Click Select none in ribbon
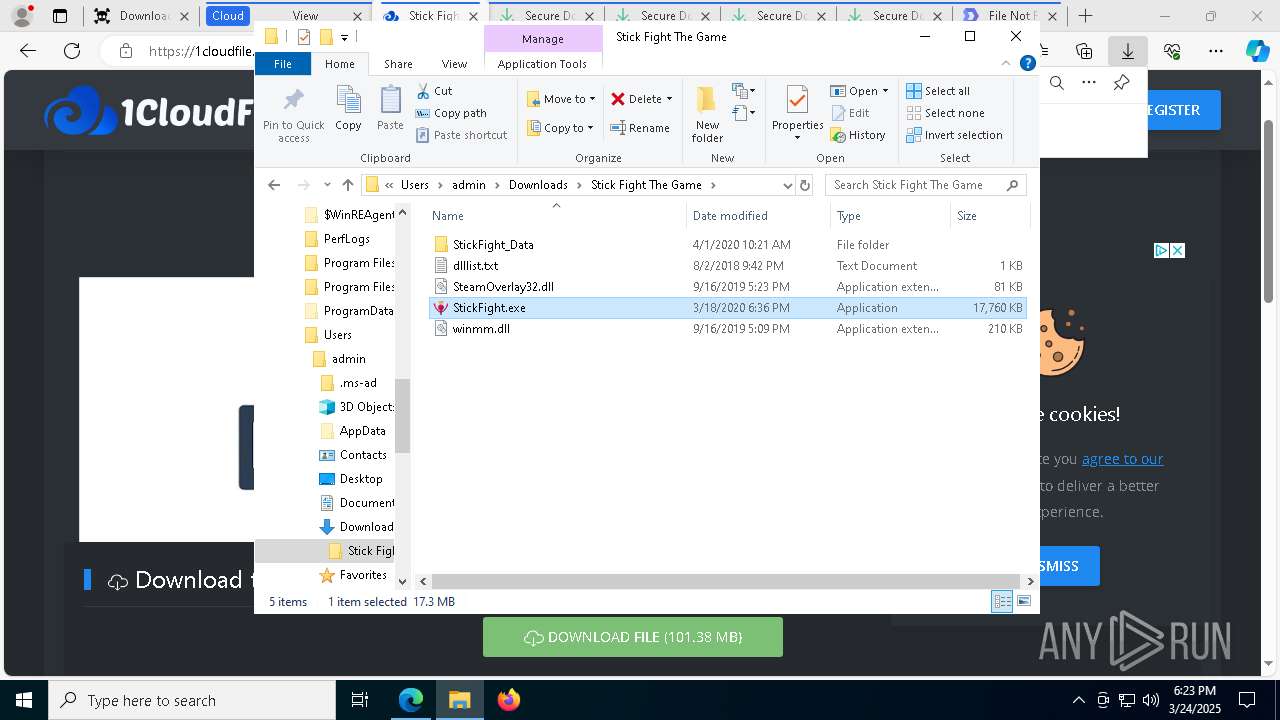The image size is (1280, 720). point(945,113)
